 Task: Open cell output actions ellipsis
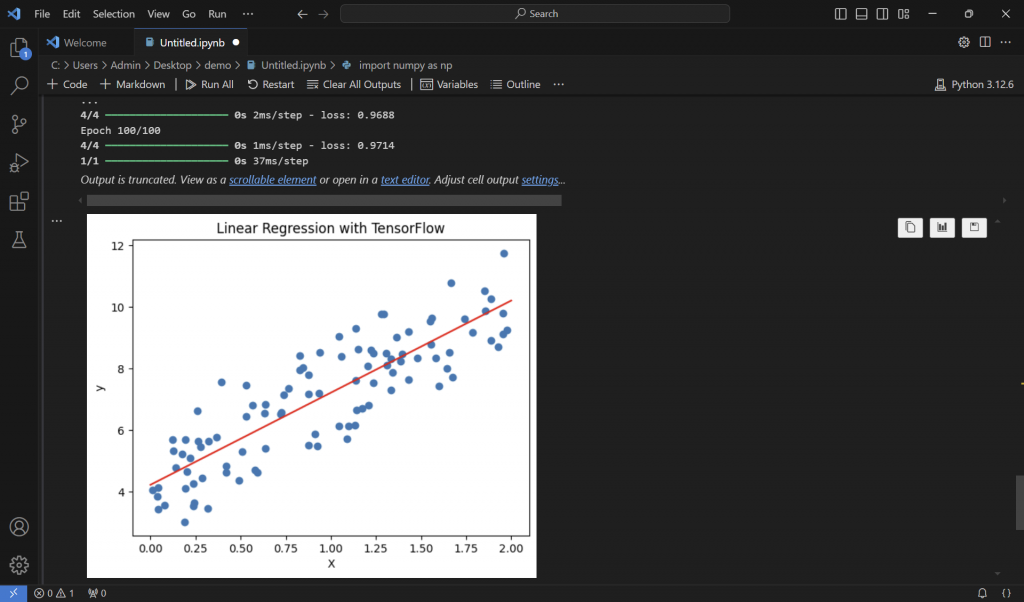[57, 221]
